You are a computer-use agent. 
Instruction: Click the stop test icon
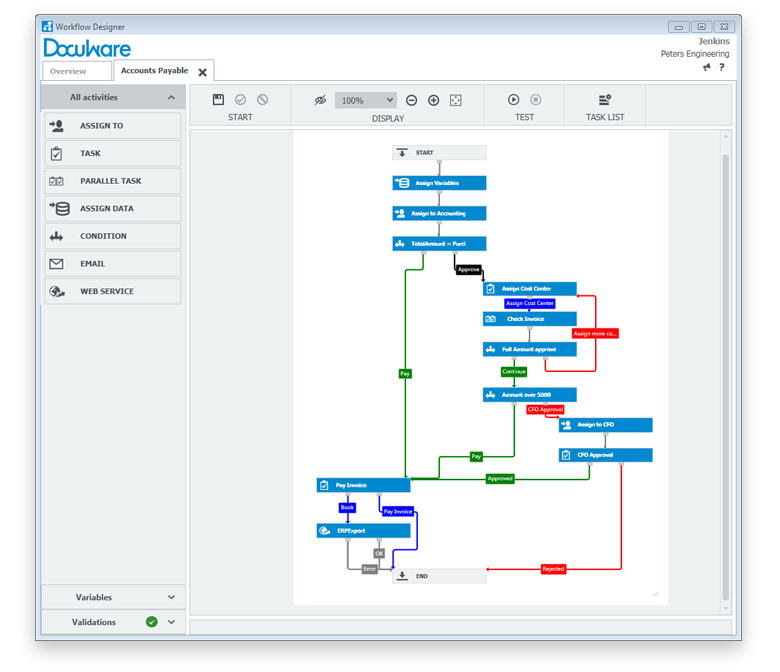(536, 100)
